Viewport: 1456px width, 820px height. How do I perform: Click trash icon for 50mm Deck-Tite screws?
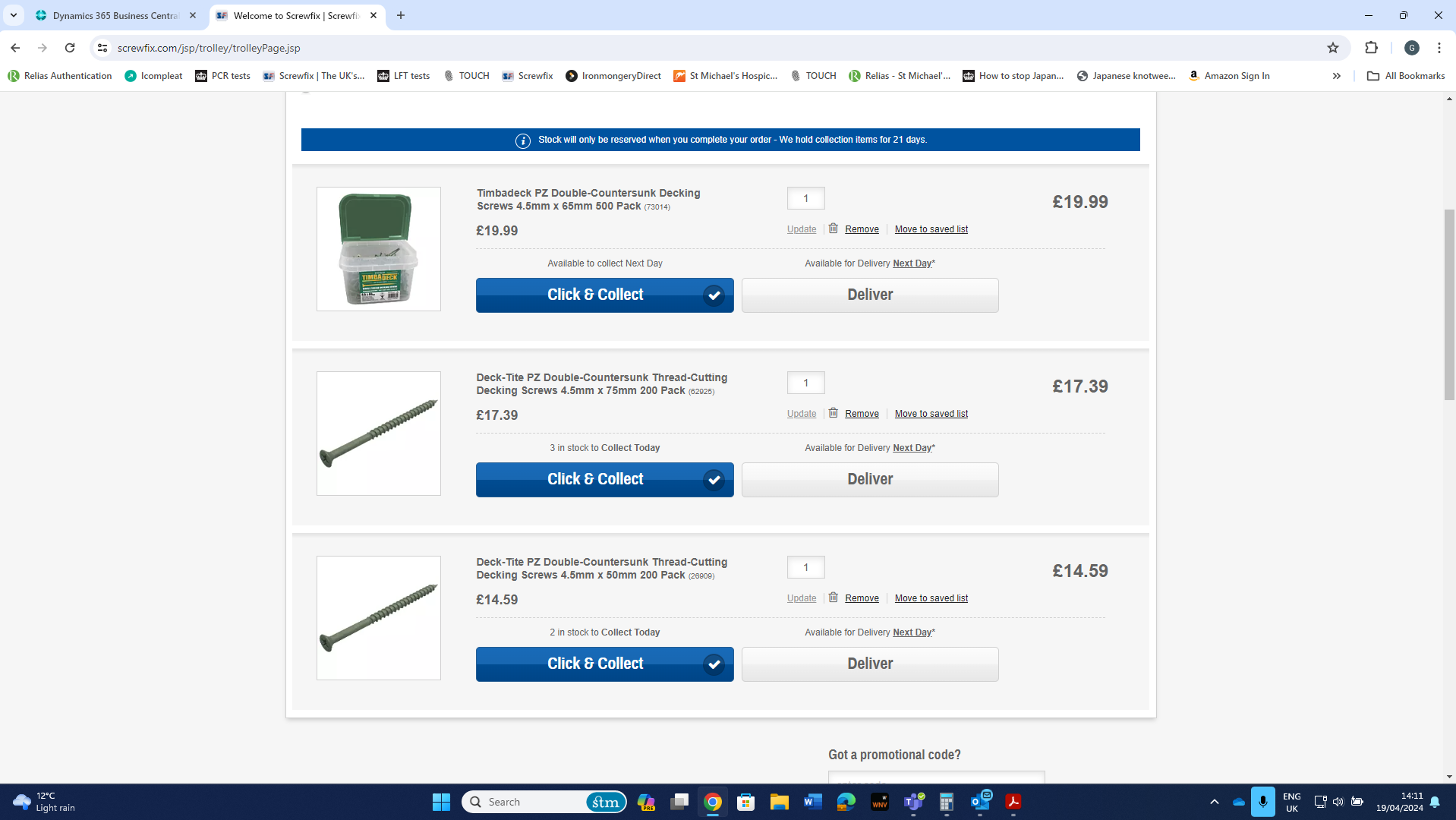(833, 598)
